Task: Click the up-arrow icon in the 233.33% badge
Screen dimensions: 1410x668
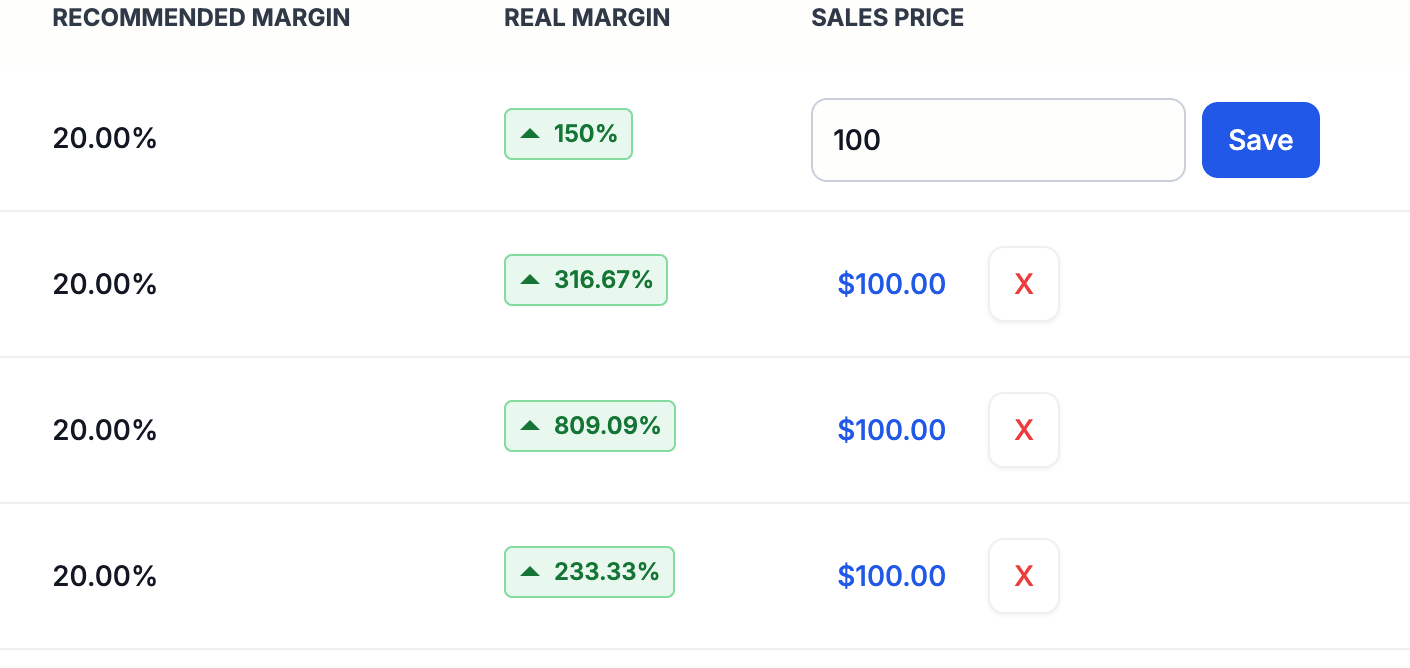Action: [530, 572]
